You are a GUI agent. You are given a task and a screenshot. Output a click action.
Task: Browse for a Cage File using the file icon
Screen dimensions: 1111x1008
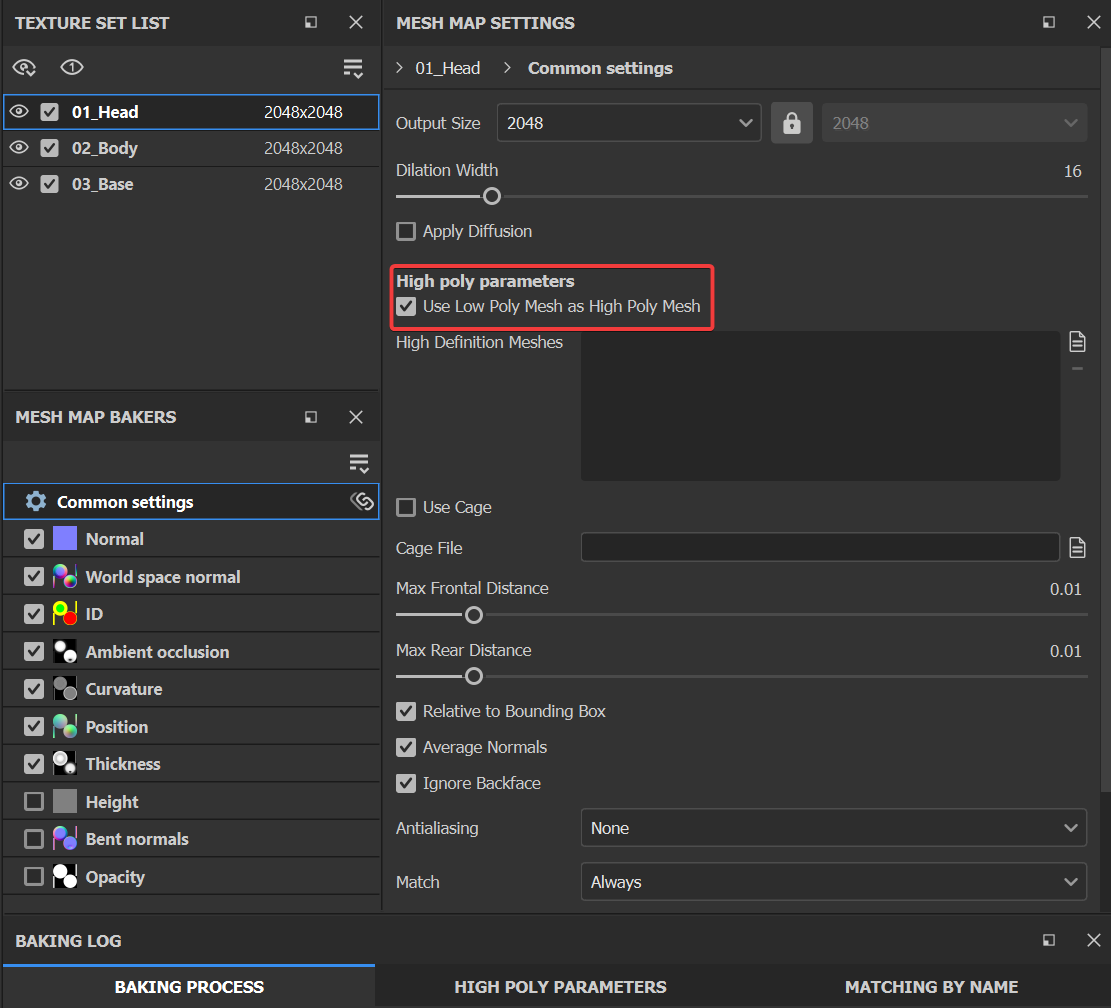(x=1077, y=547)
